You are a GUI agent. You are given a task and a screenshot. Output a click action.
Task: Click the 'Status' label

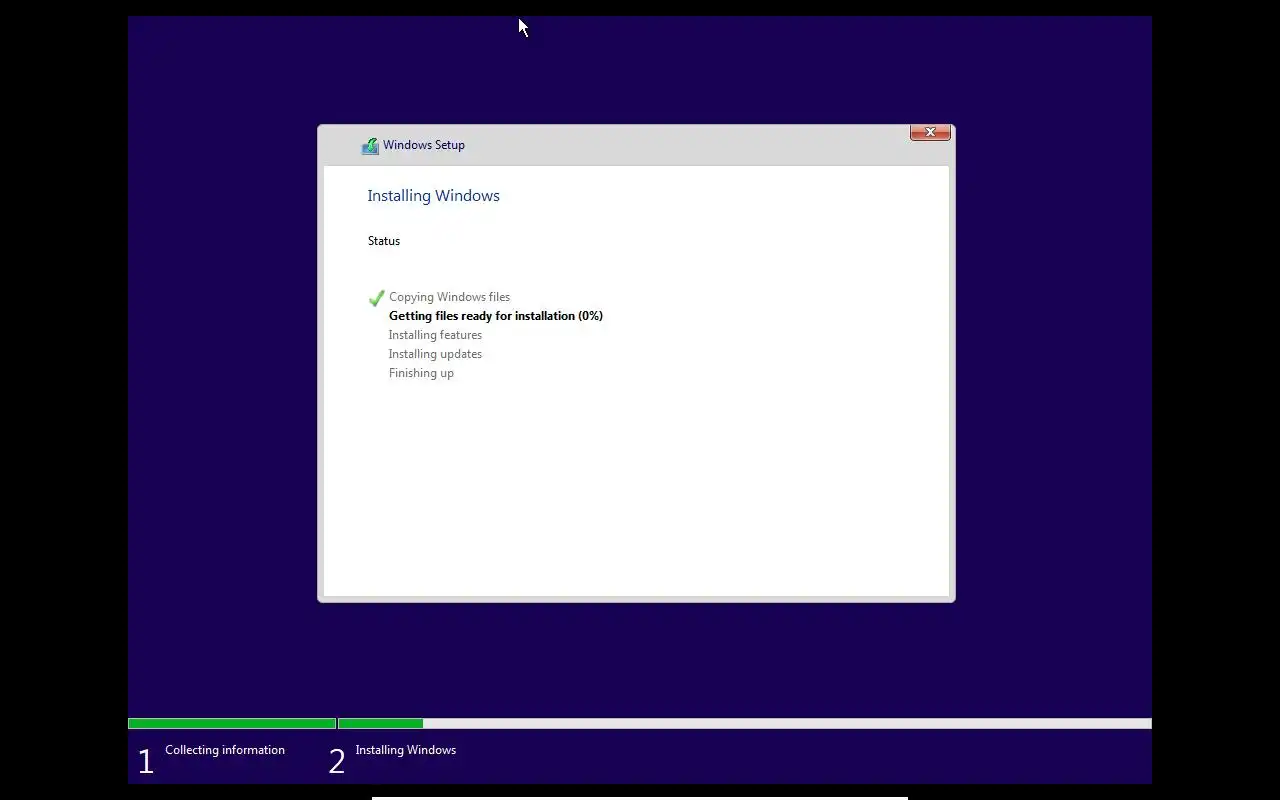coord(384,241)
